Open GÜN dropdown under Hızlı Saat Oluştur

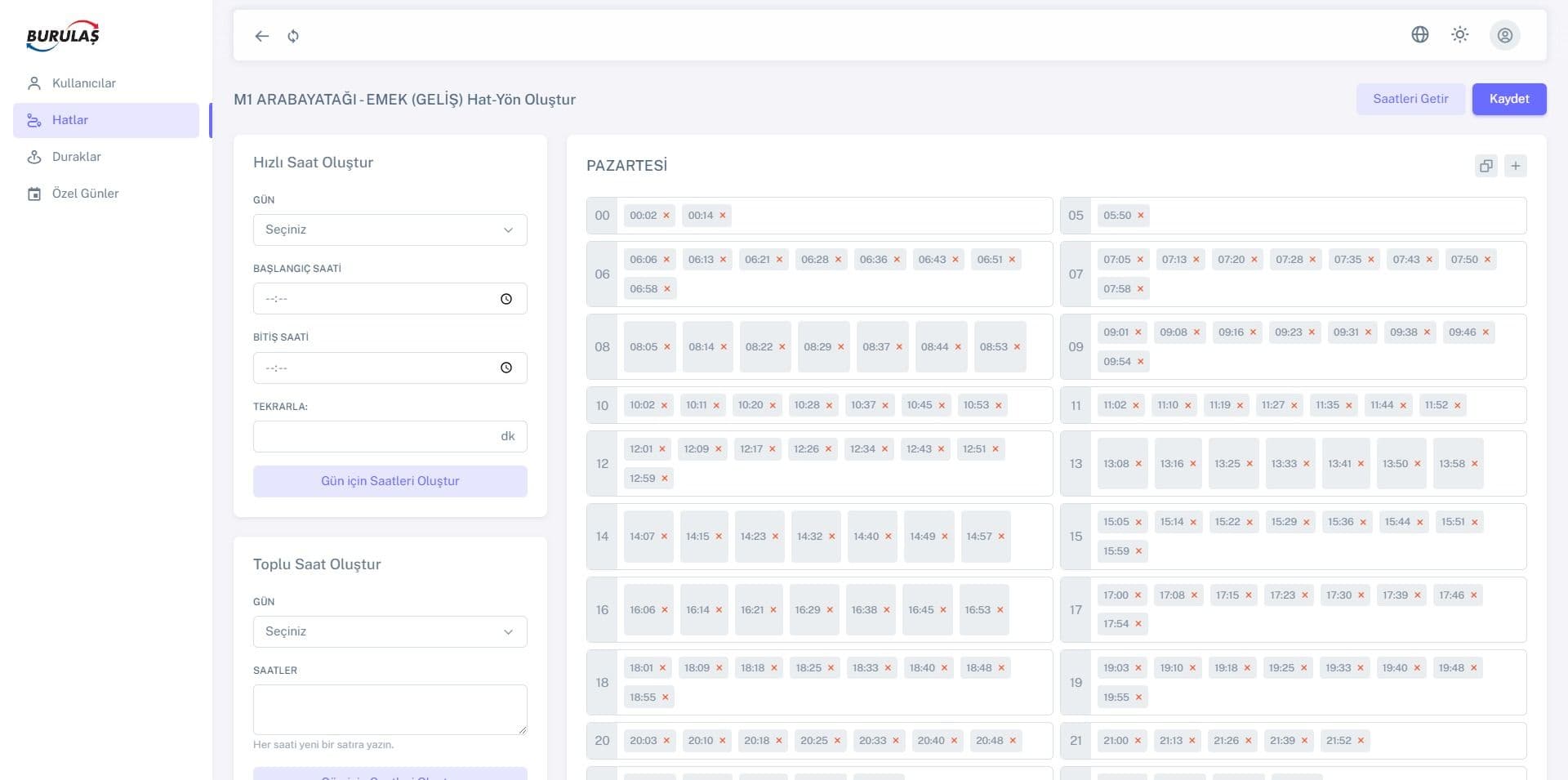pyautogui.click(x=390, y=230)
